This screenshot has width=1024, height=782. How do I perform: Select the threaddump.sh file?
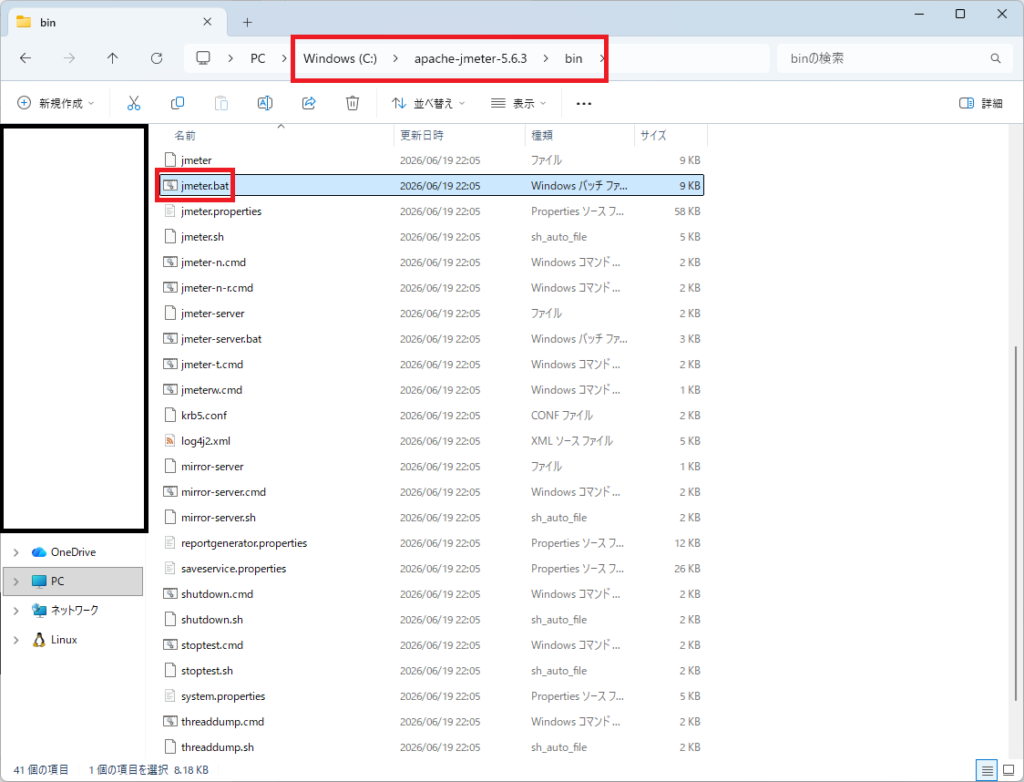pos(432,747)
